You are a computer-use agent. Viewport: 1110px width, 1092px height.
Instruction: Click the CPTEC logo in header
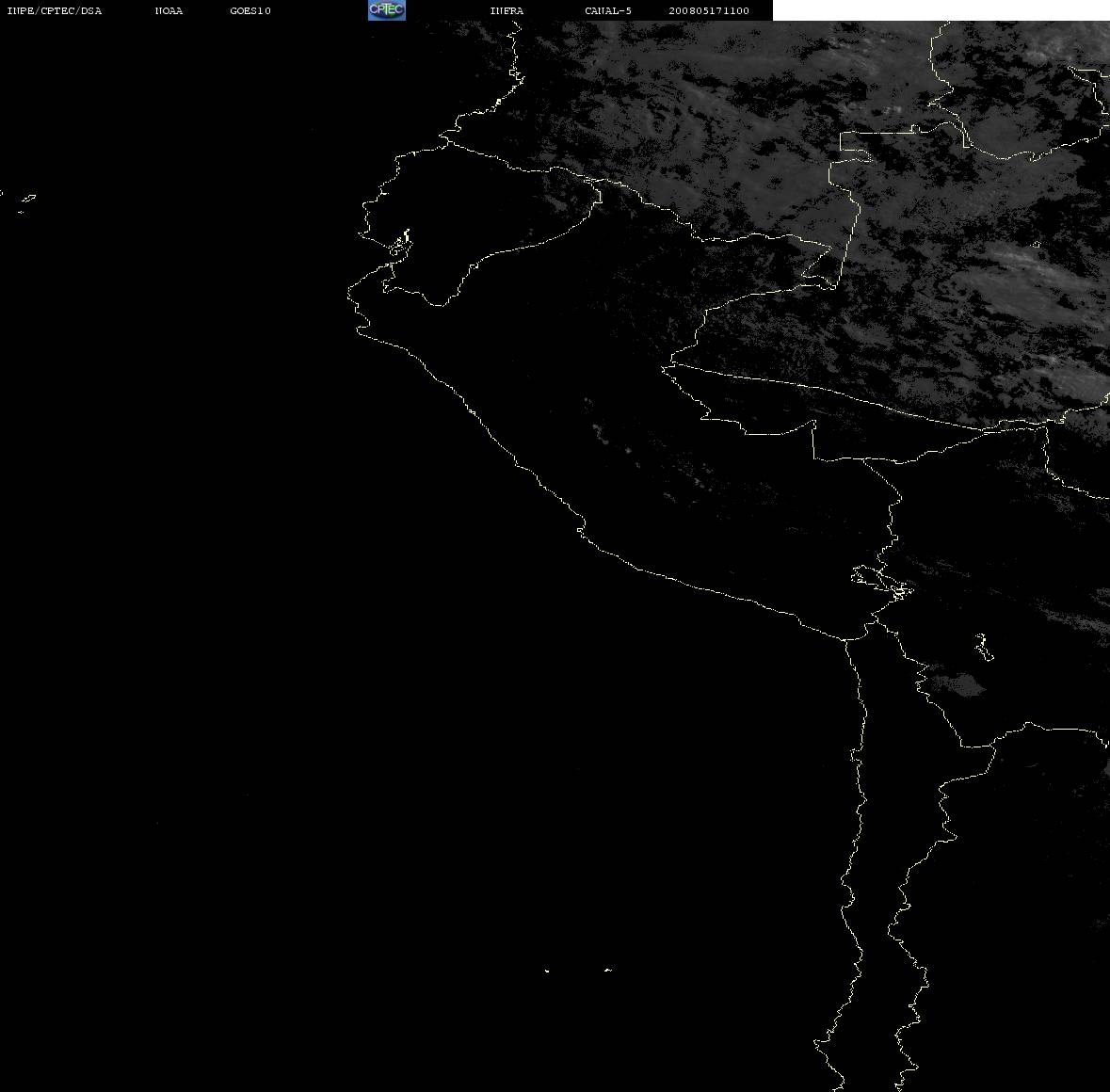(x=387, y=10)
